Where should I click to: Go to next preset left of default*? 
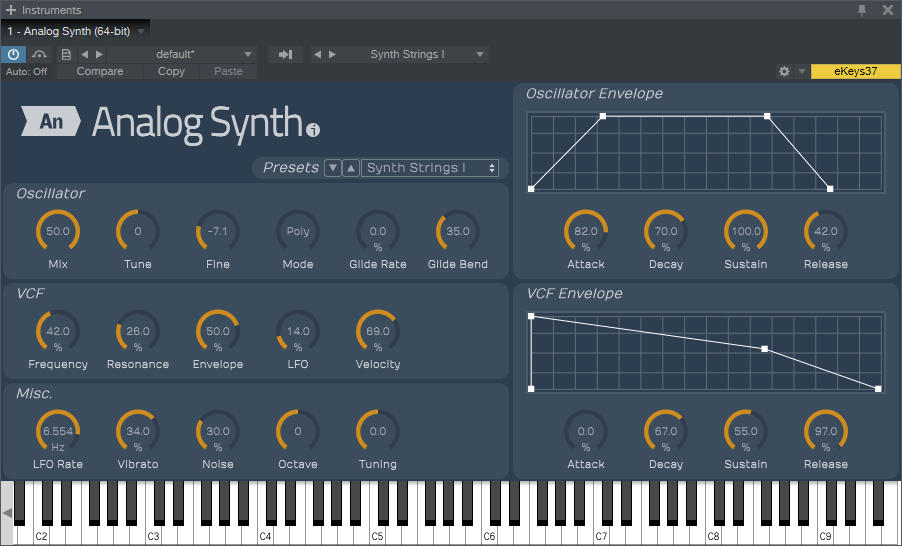[x=99, y=54]
